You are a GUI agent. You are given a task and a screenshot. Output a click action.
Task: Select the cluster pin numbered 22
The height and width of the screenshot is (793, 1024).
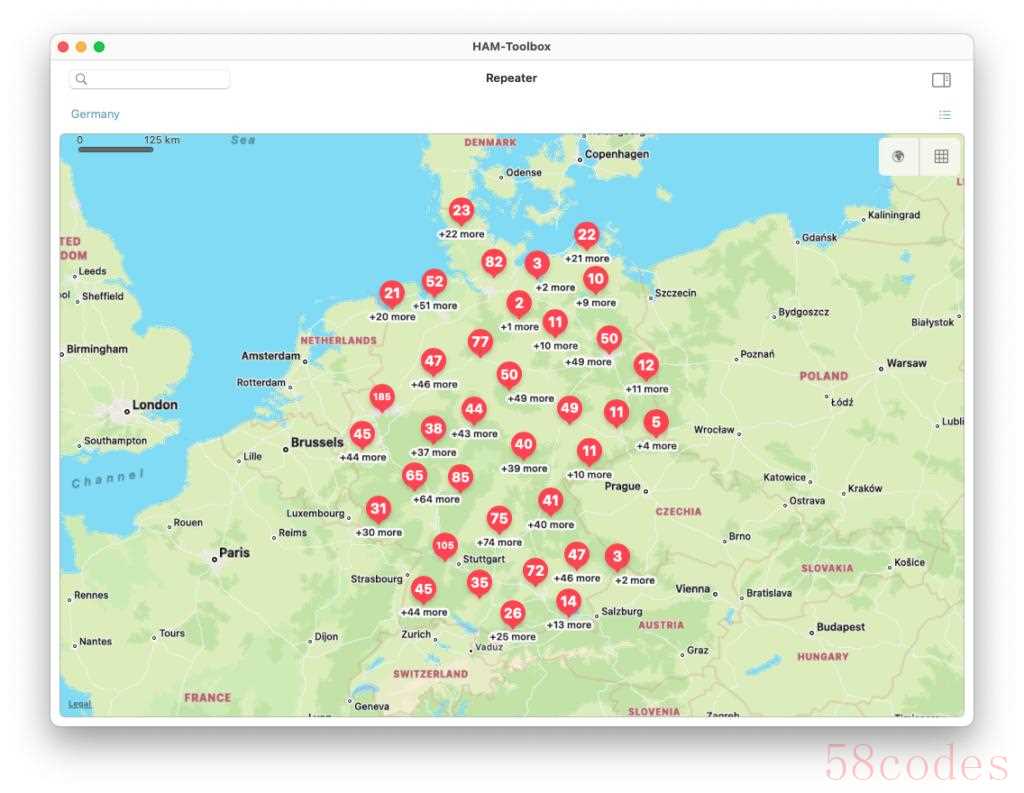point(586,235)
